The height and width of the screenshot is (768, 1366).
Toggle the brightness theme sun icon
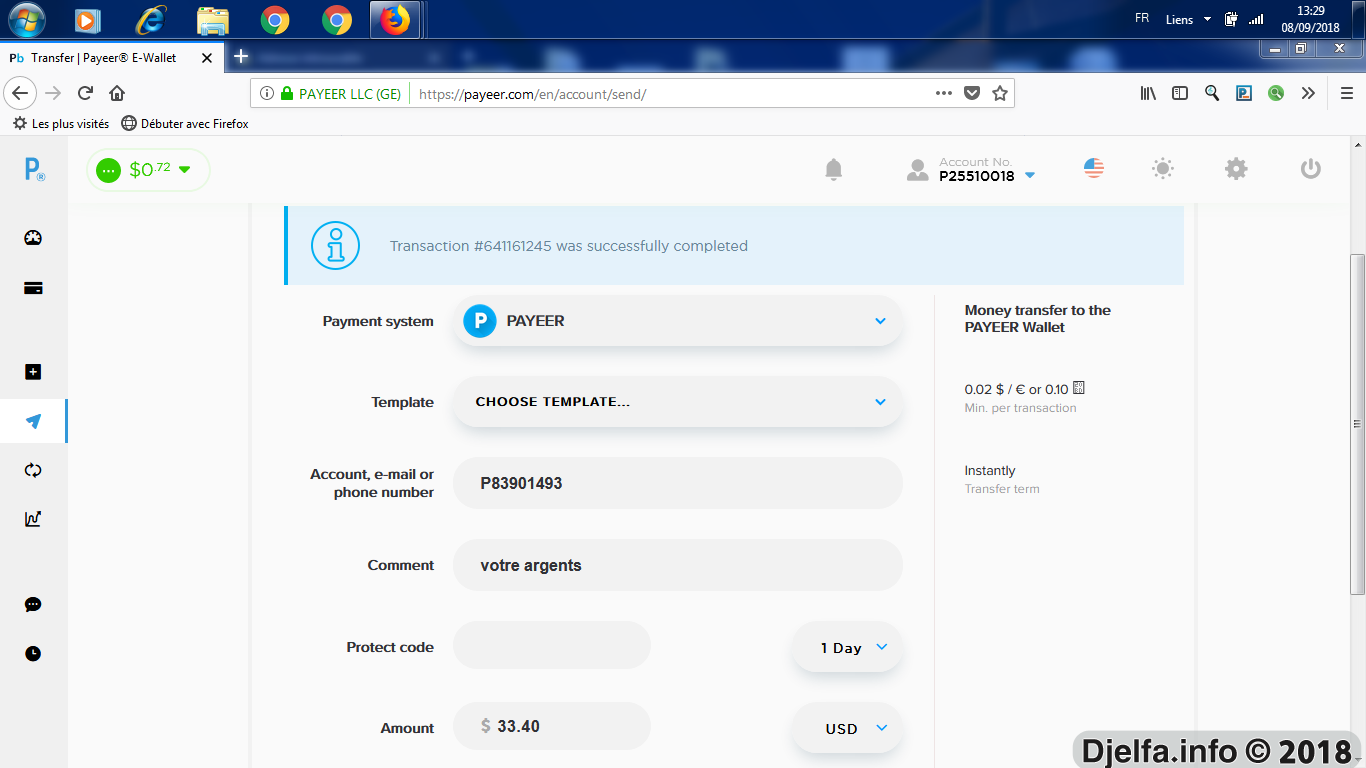point(1162,168)
